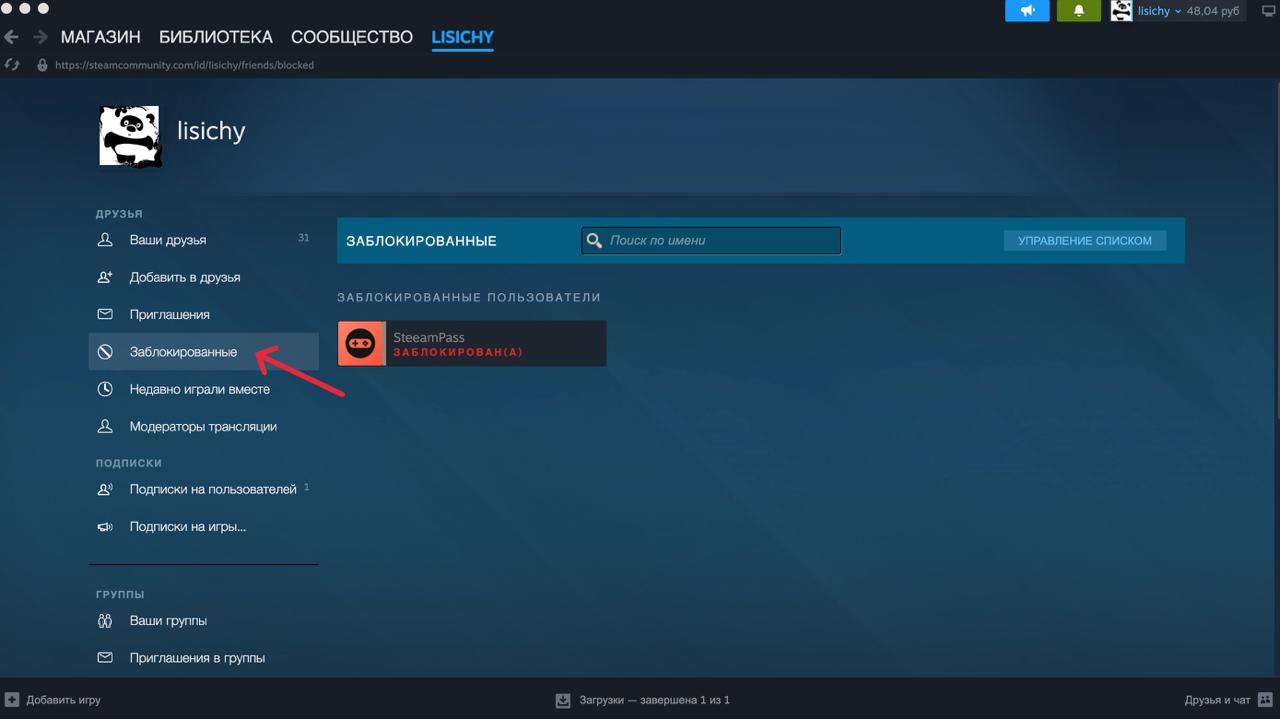This screenshot has height=719, width=1280.
Task: Open the announcements megaphone button
Action: pos(1027,11)
